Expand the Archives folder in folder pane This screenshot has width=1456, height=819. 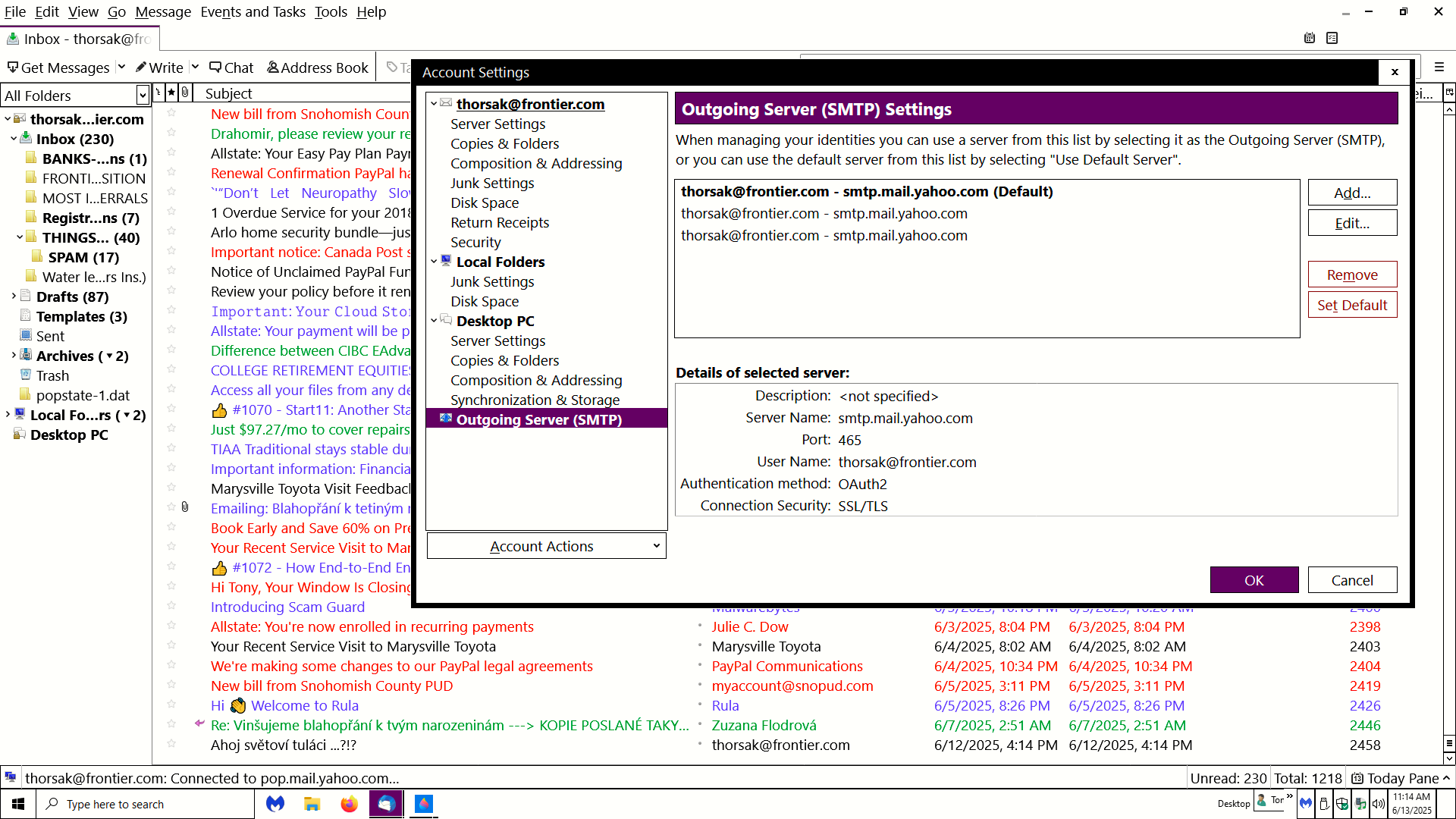pos(14,356)
